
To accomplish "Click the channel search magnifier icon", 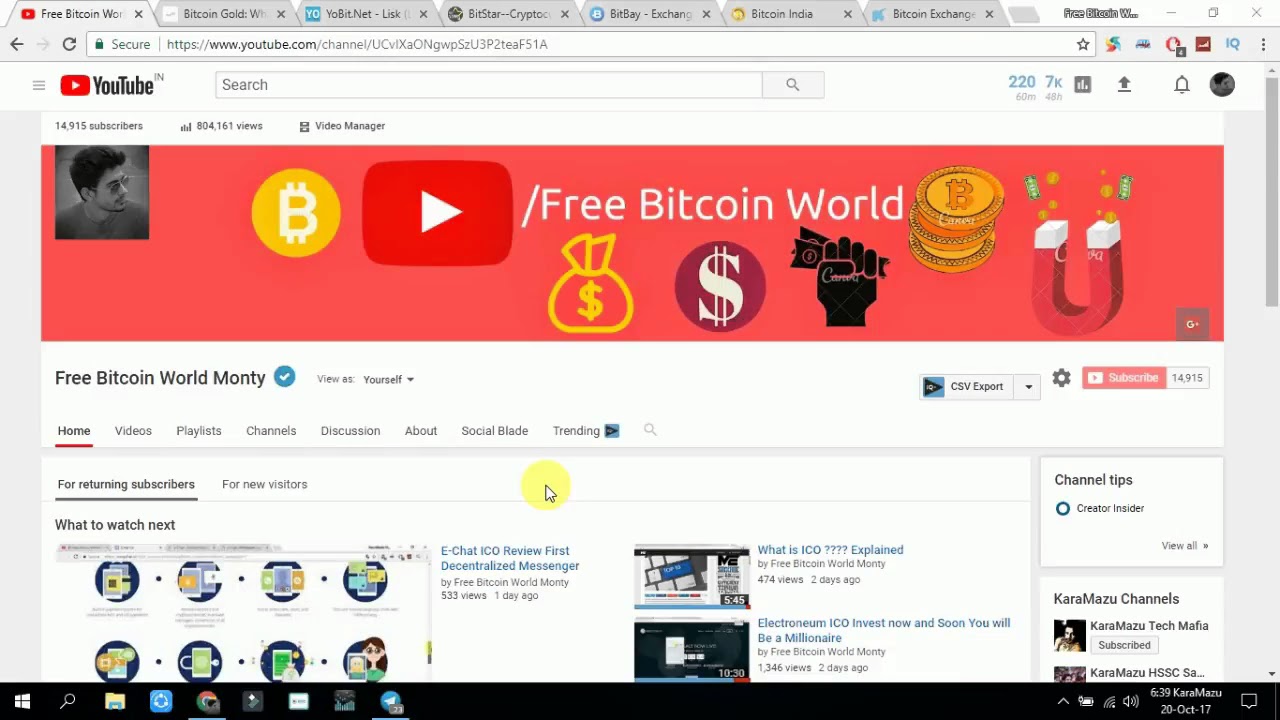I will tap(650, 430).
